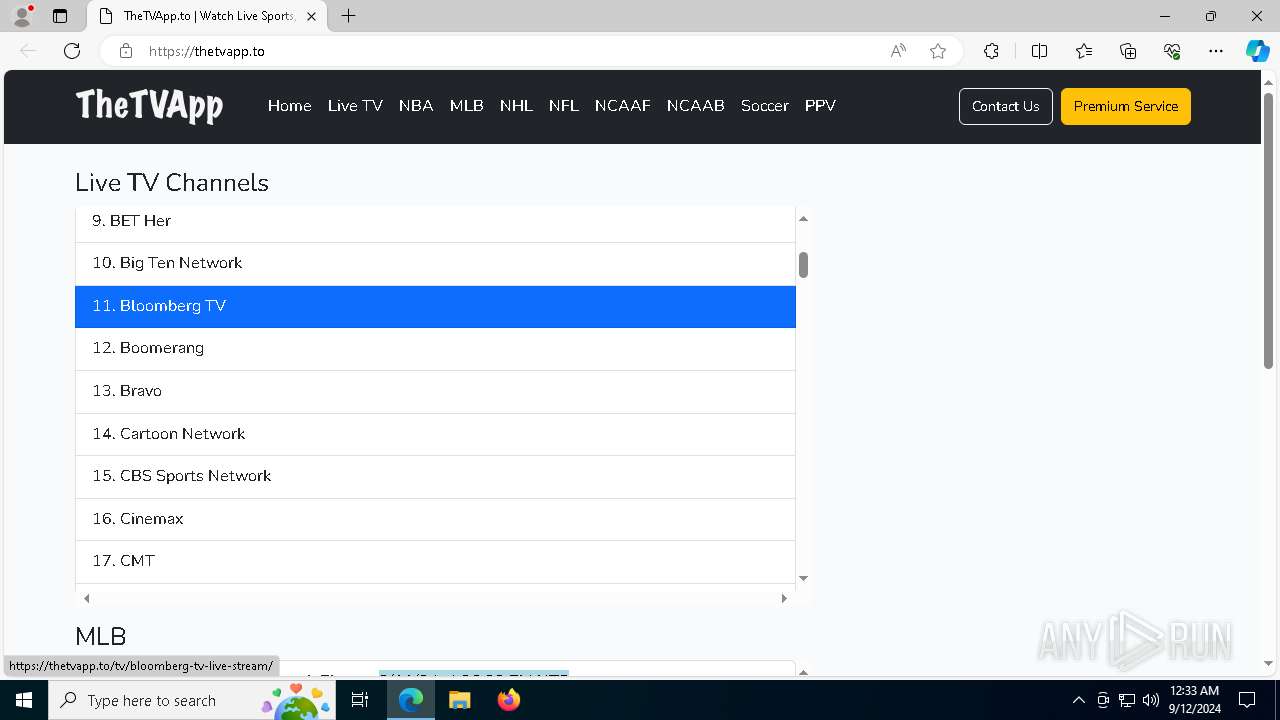The height and width of the screenshot is (720, 1280).
Task: Click TheTVApp site logo
Action: [x=149, y=106]
